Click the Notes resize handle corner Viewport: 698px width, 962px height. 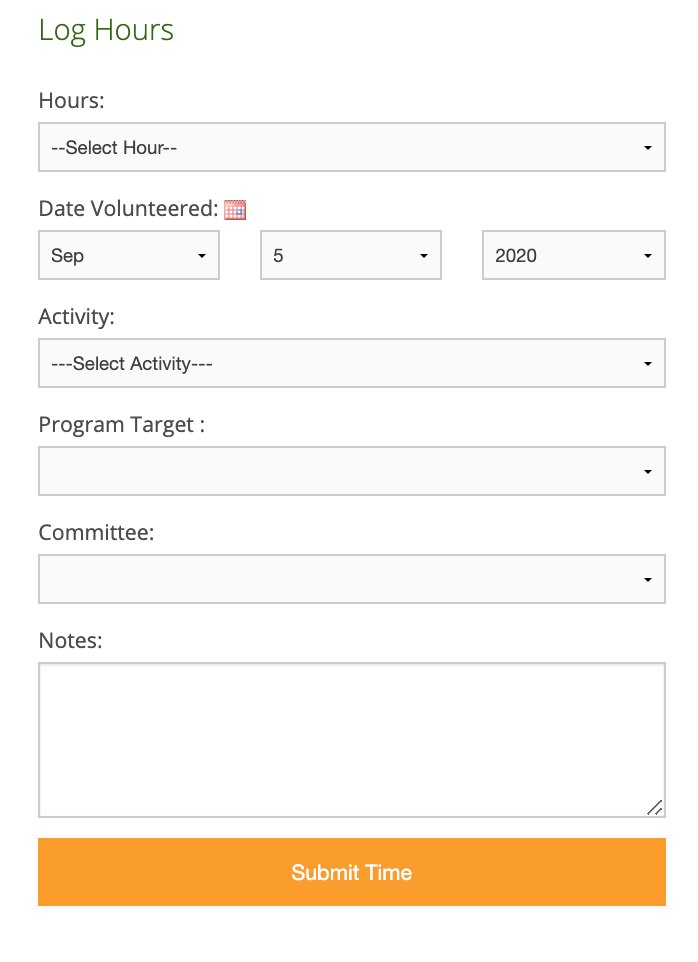pyautogui.click(x=655, y=807)
